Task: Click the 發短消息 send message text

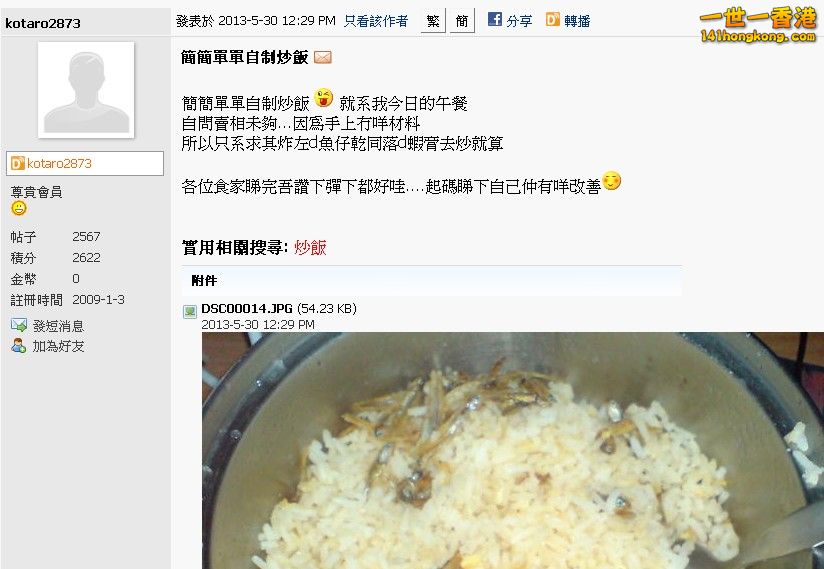Action: [x=58, y=326]
